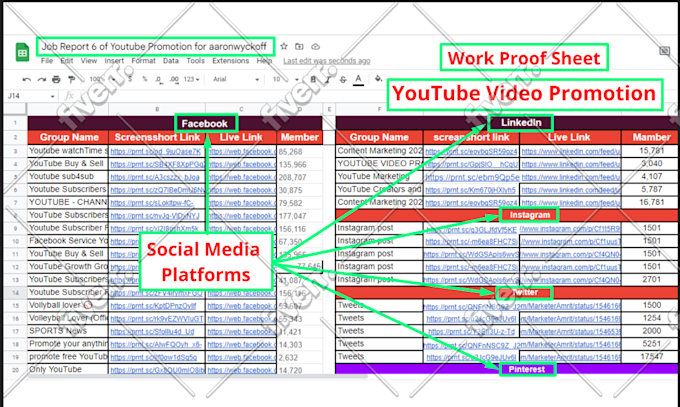Viewport: 680px width, 407px height.
Task: Open screenshot link for YouTube Creators row
Action: tap(471, 190)
